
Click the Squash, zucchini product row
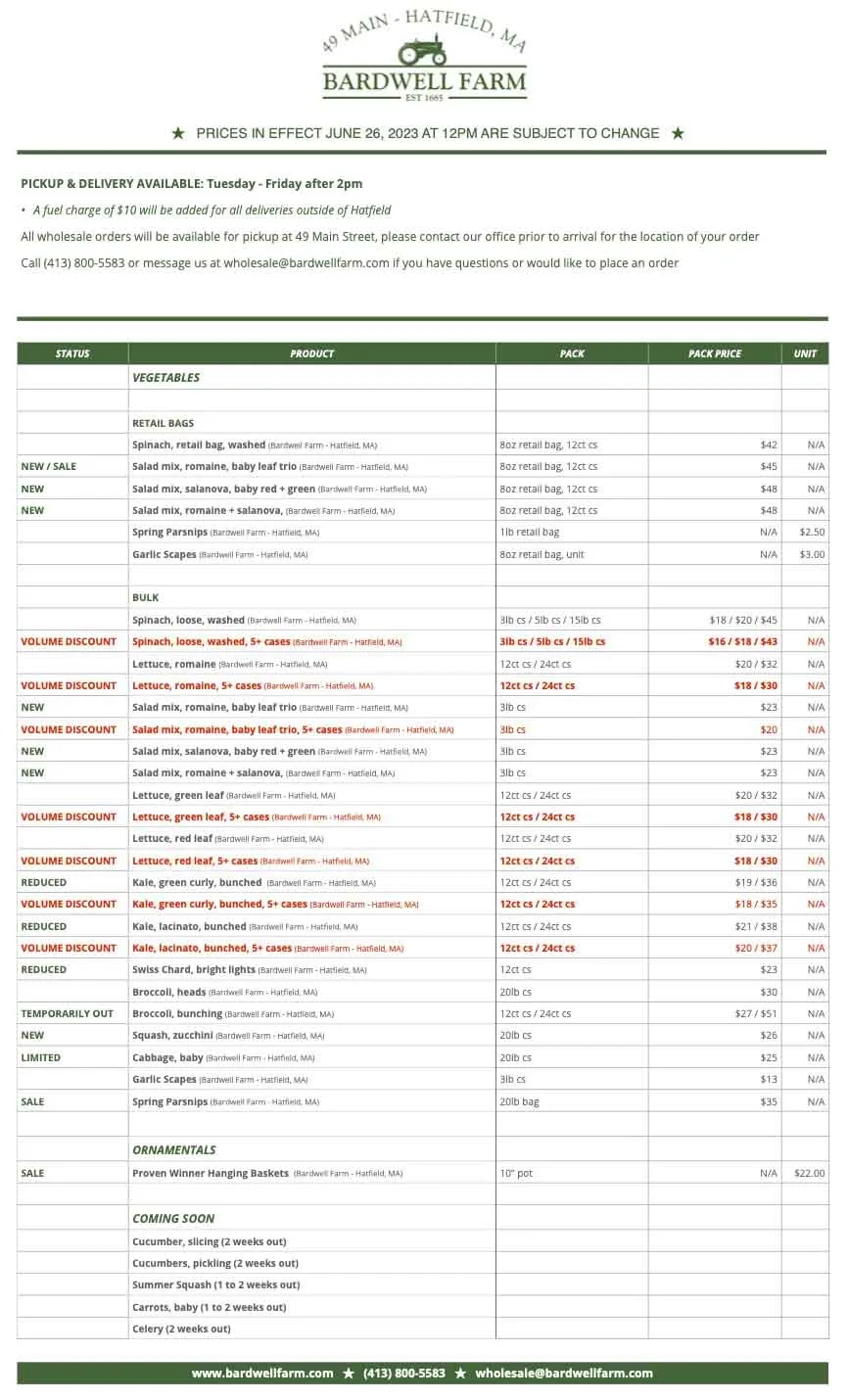click(423, 1035)
